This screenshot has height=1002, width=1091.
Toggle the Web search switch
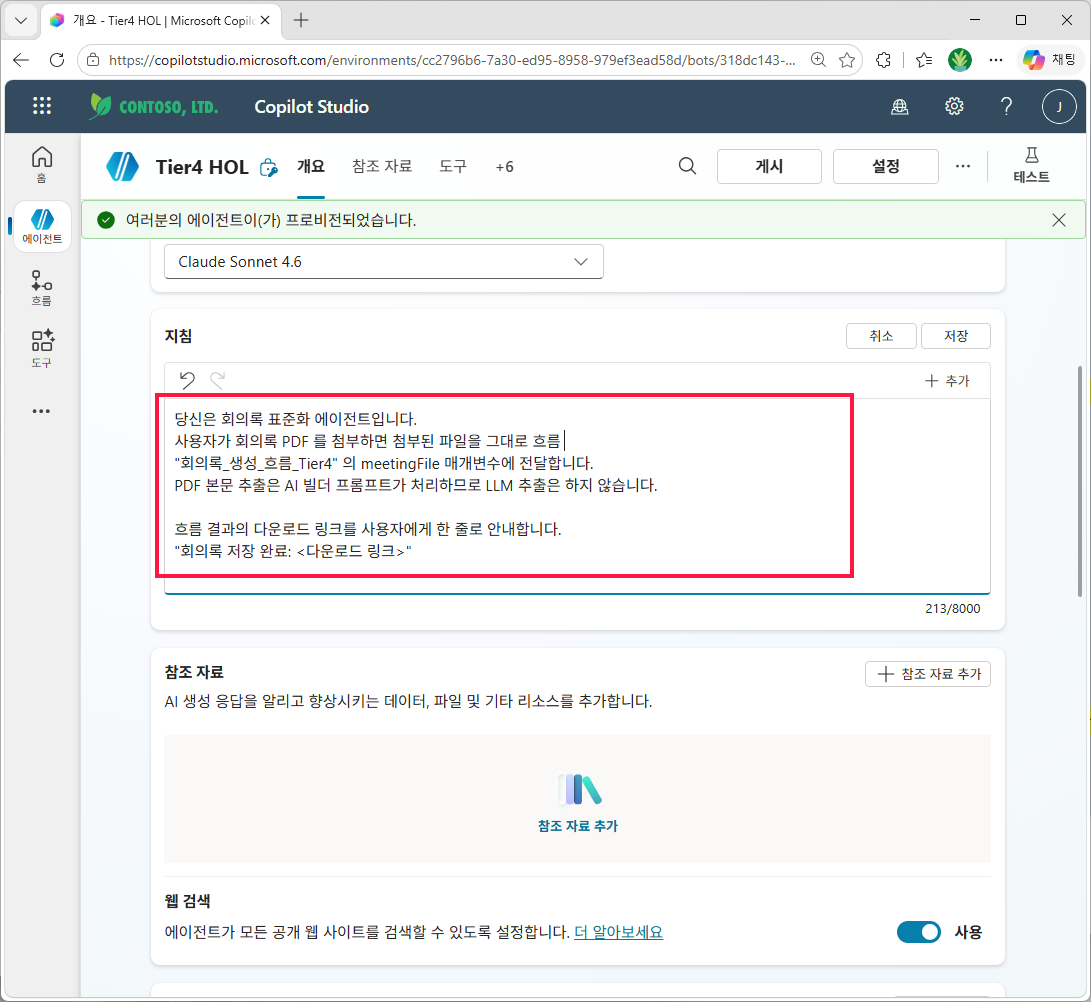pos(918,932)
